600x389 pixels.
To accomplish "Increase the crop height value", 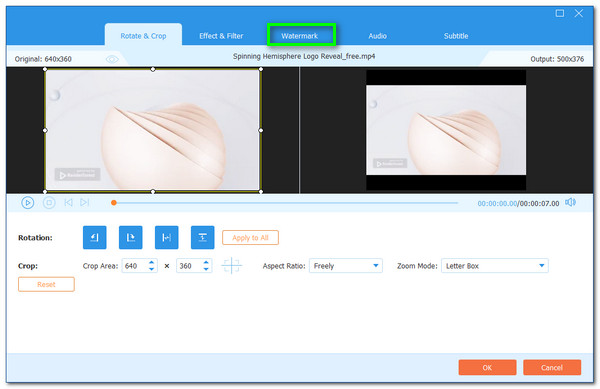I will point(206,262).
